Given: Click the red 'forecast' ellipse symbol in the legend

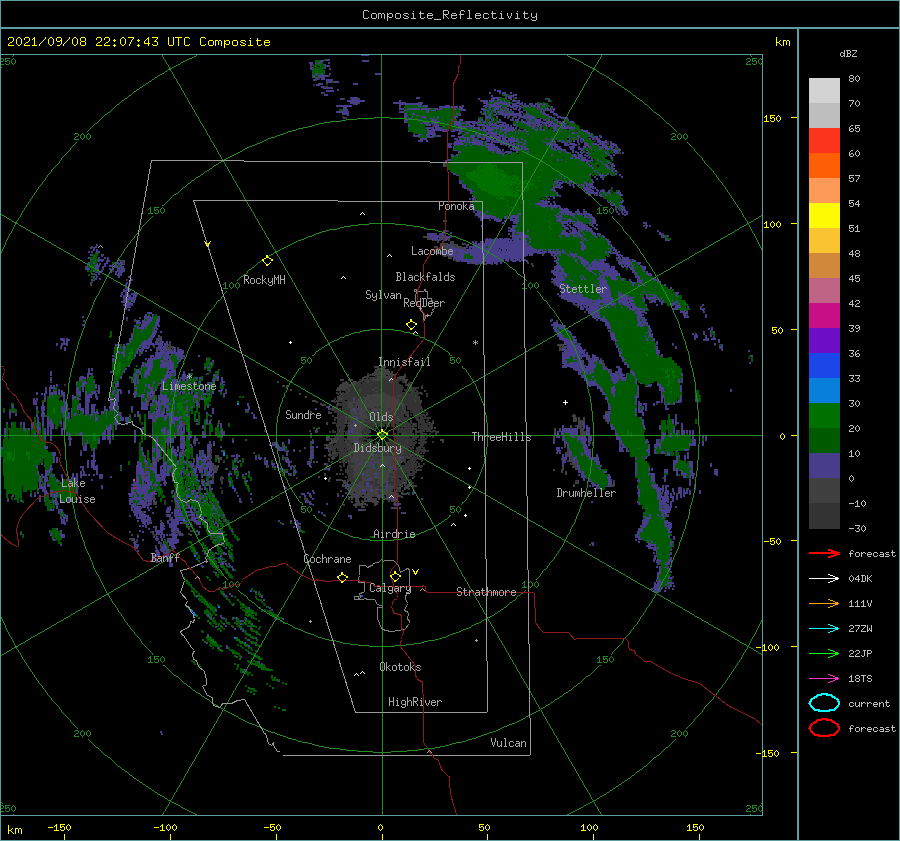Looking at the screenshot, I should 824,728.
